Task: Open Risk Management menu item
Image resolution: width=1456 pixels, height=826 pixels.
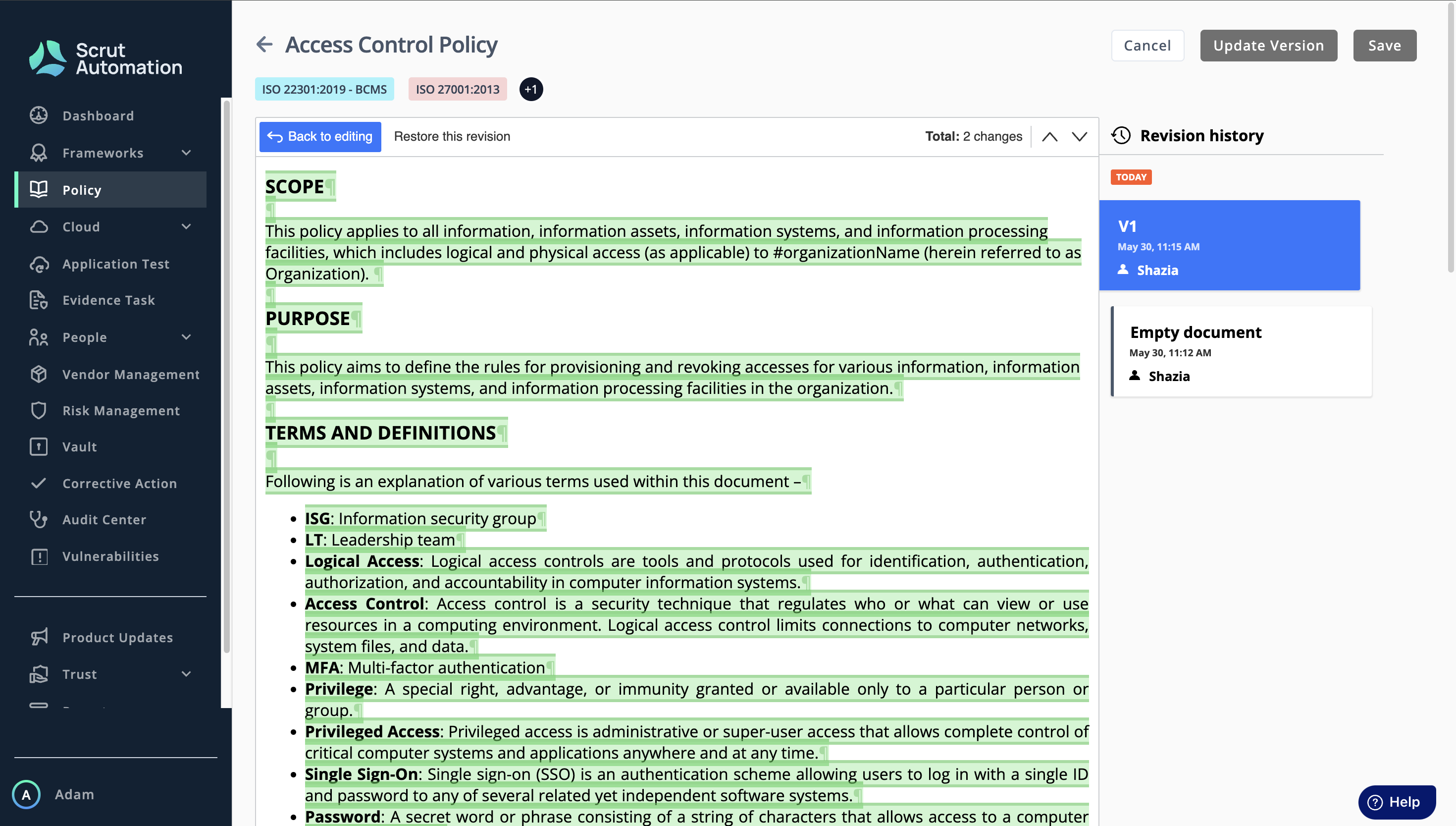Action: (x=110, y=410)
